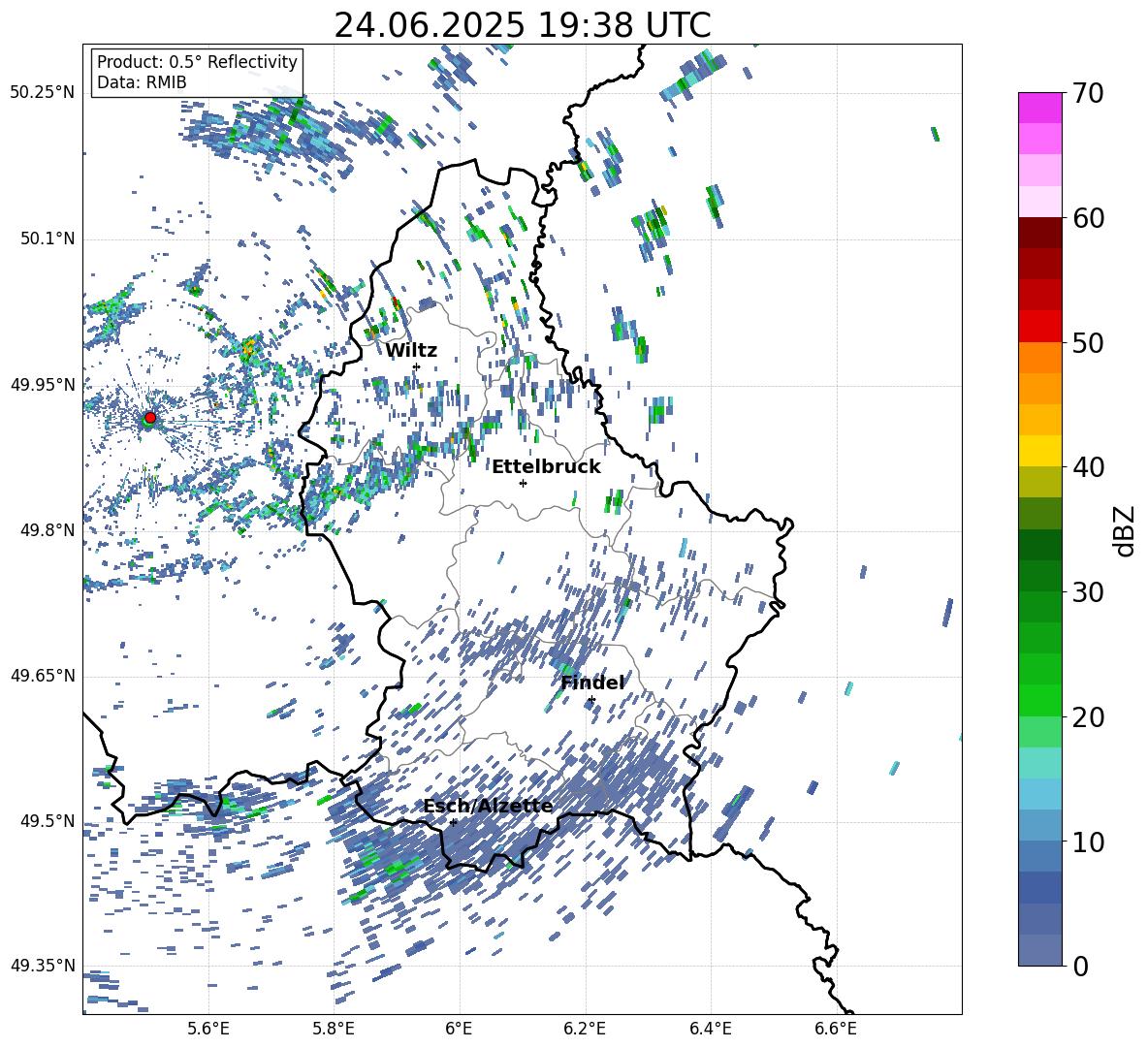Click the 49.65°N latitude label
1148x1048 pixels.
[43, 676]
